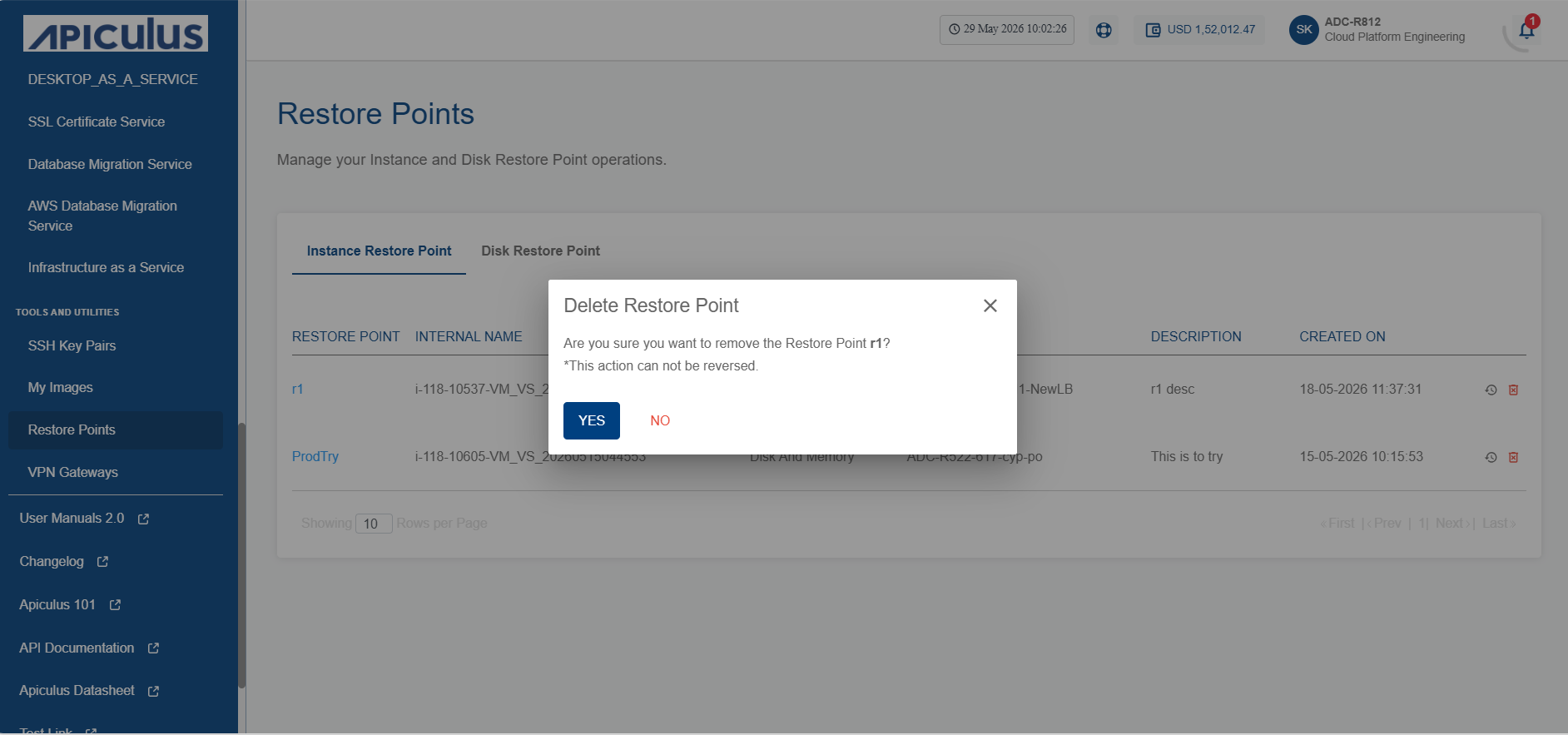Go to First page in pagination

point(1337,523)
